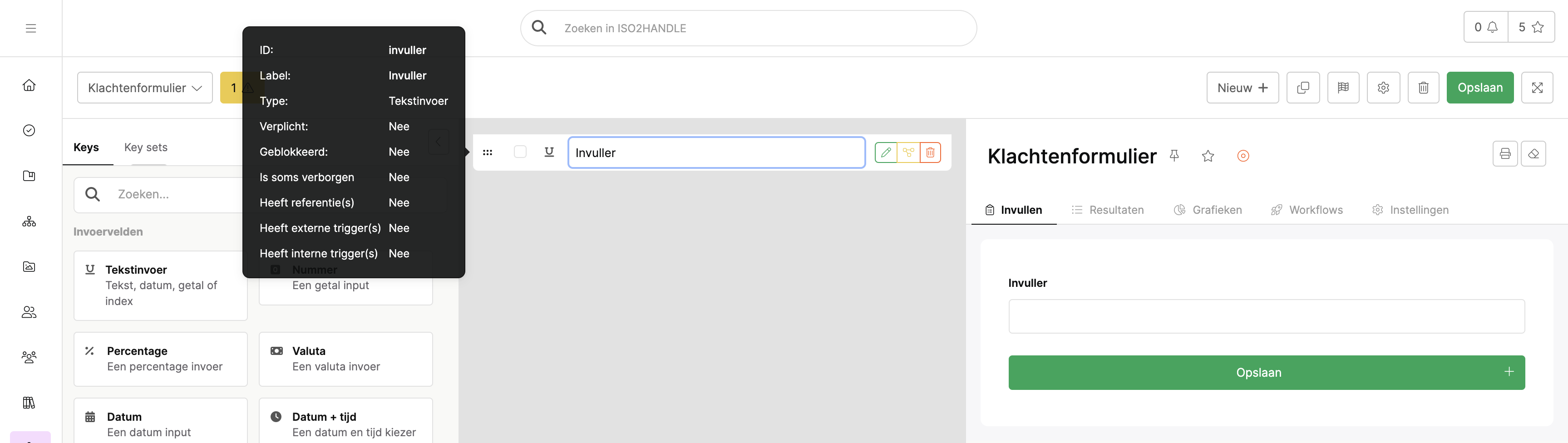Screen dimensions: 1568x443
Task: Select the Tekstinvoer field type card
Action: click(161, 285)
